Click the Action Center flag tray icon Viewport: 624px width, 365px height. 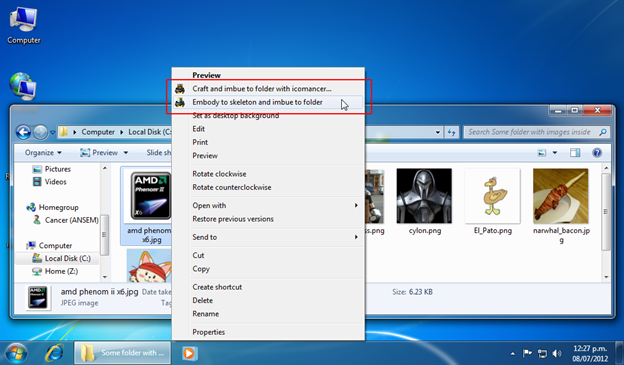[527, 353]
